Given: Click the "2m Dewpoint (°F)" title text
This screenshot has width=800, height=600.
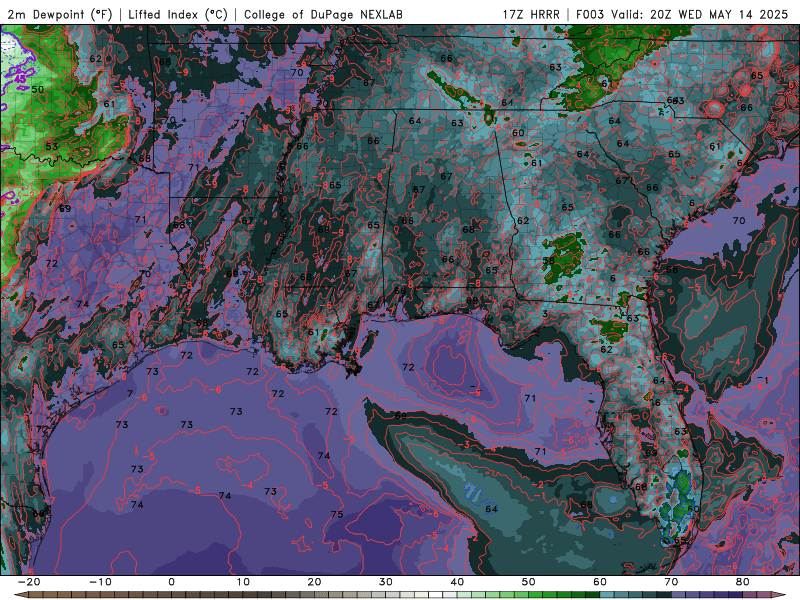Looking at the screenshot, I should tap(60, 14).
